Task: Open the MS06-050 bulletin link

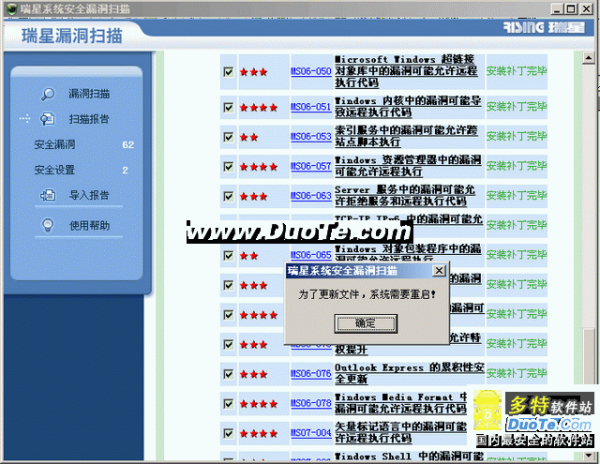Action: (x=311, y=72)
